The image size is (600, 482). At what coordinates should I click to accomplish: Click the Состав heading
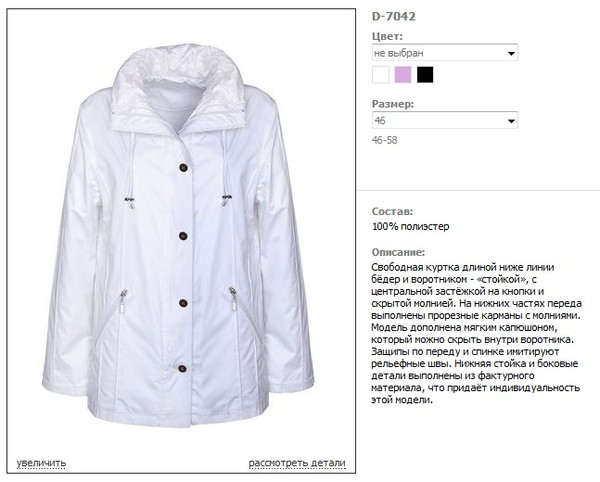tap(392, 211)
